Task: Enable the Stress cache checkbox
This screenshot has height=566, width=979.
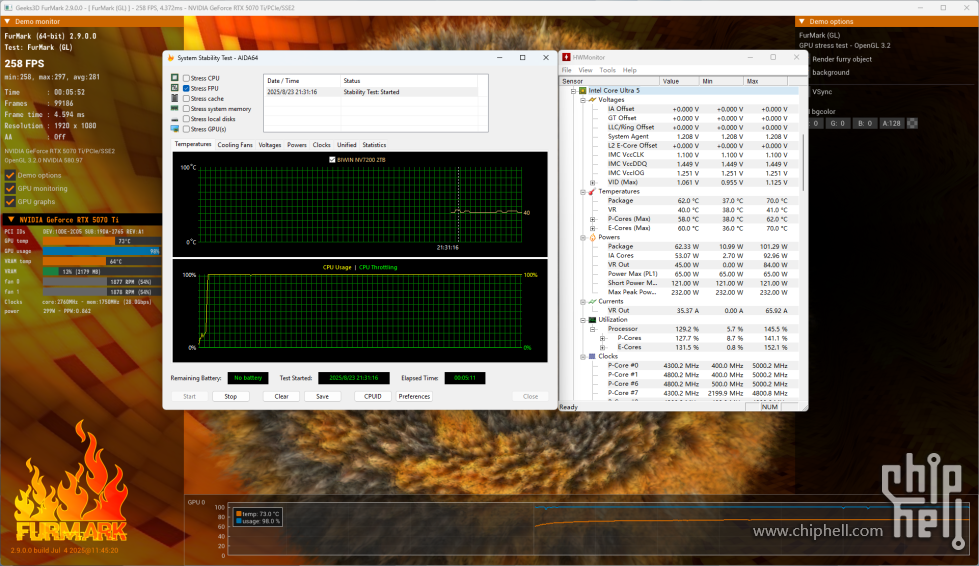Action: 186,99
